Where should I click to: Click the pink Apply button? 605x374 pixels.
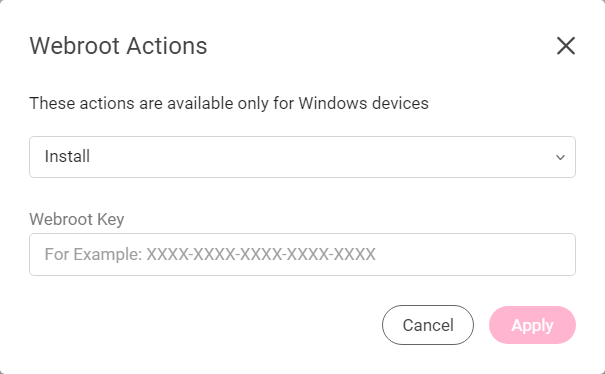(532, 325)
